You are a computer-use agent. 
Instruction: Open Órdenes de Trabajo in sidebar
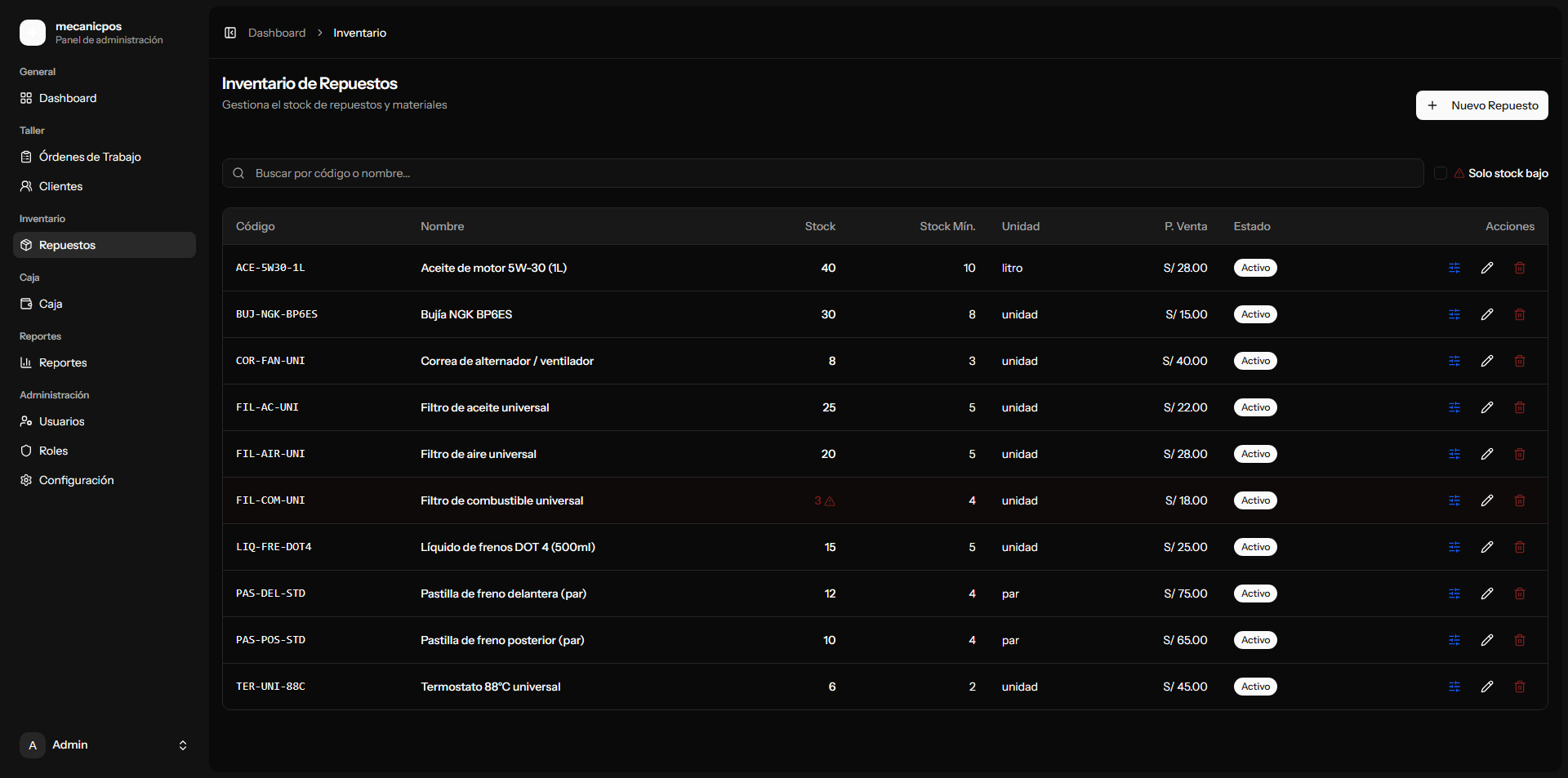coord(105,157)
